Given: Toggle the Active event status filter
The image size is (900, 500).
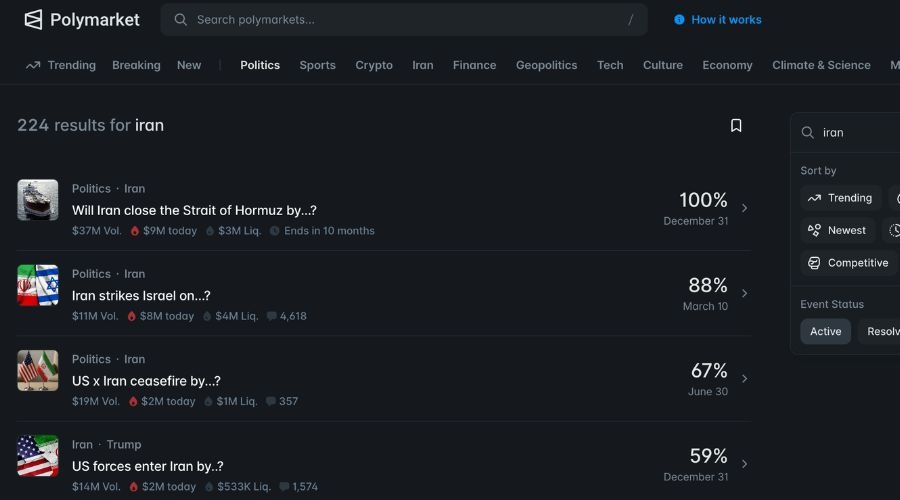Looking at the screenshot, I should [825, 332].
